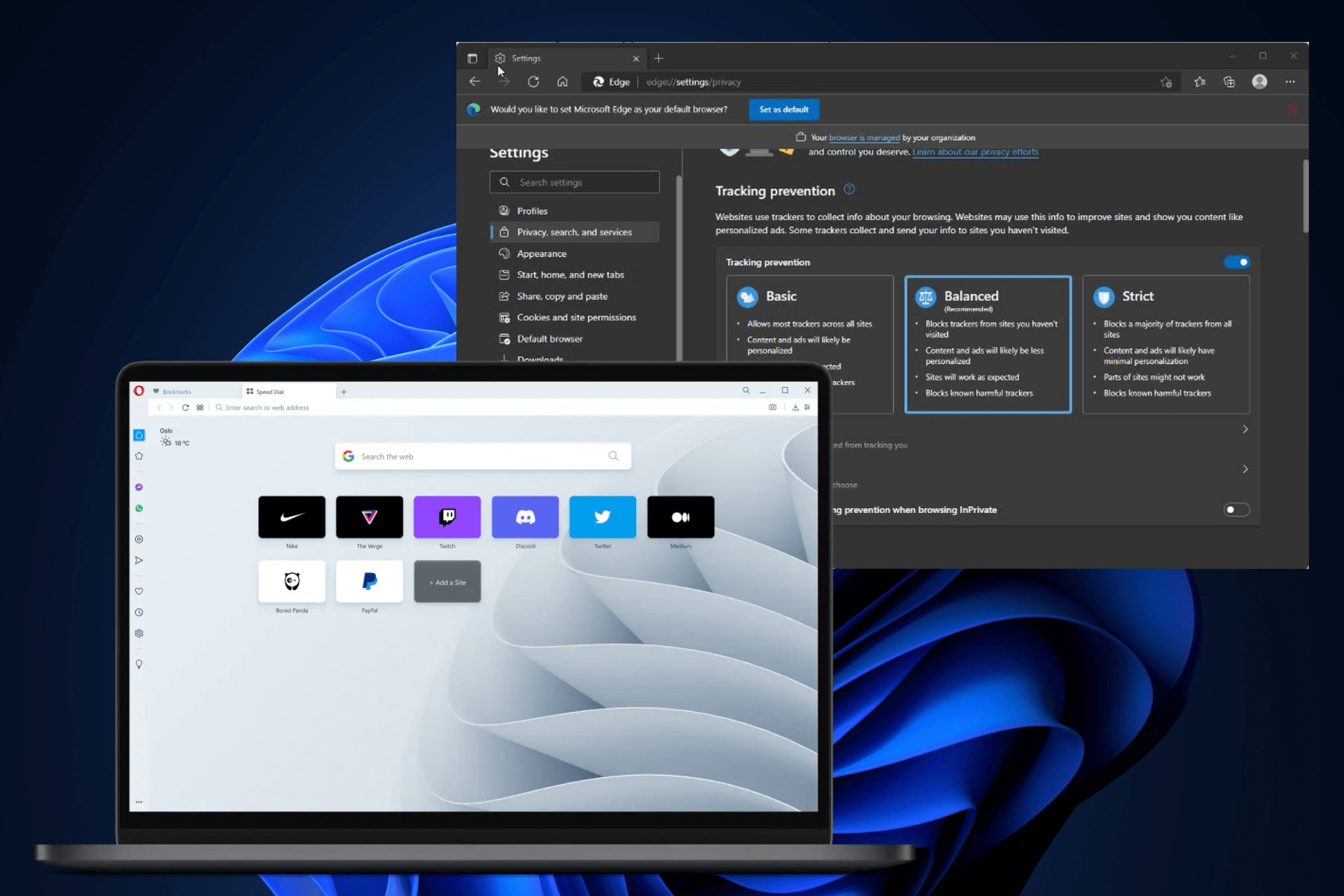Screen dimensions: 1344x896
Task: Open the Opera sidebar settings gear
Action: [x=139, y=633]
